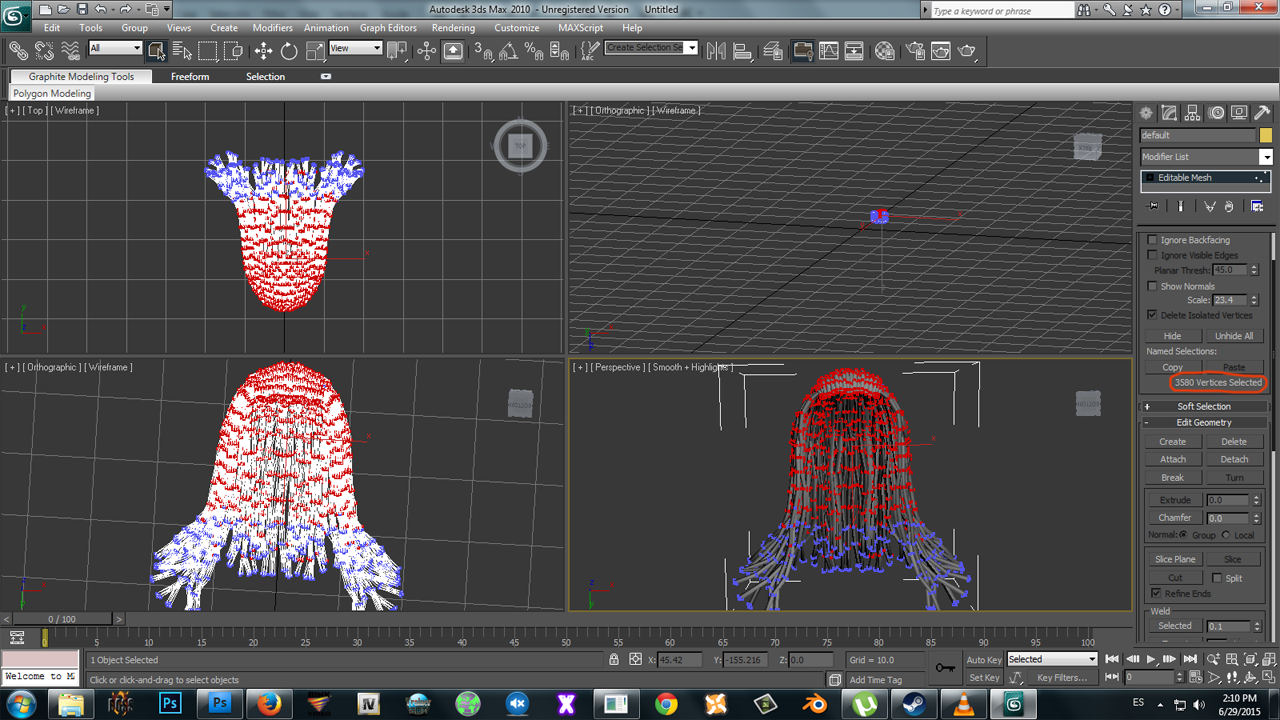
Task: Open the Curve Editor icon
Action: (829, 50)
